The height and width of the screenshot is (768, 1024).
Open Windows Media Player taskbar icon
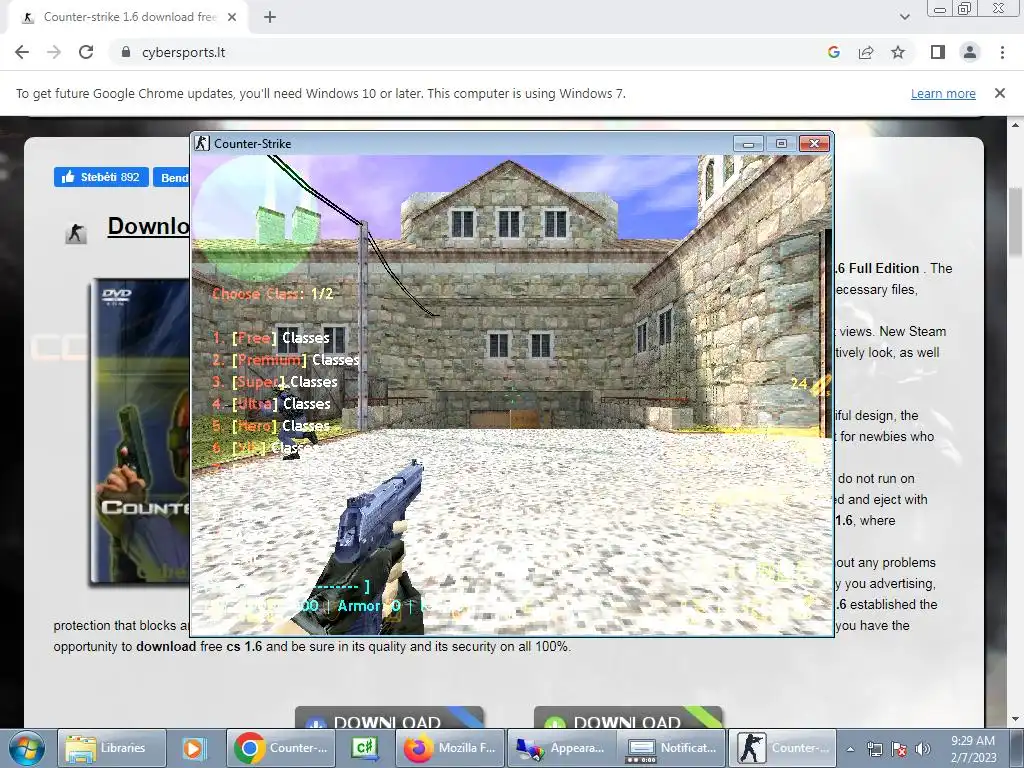click(193, 748)
